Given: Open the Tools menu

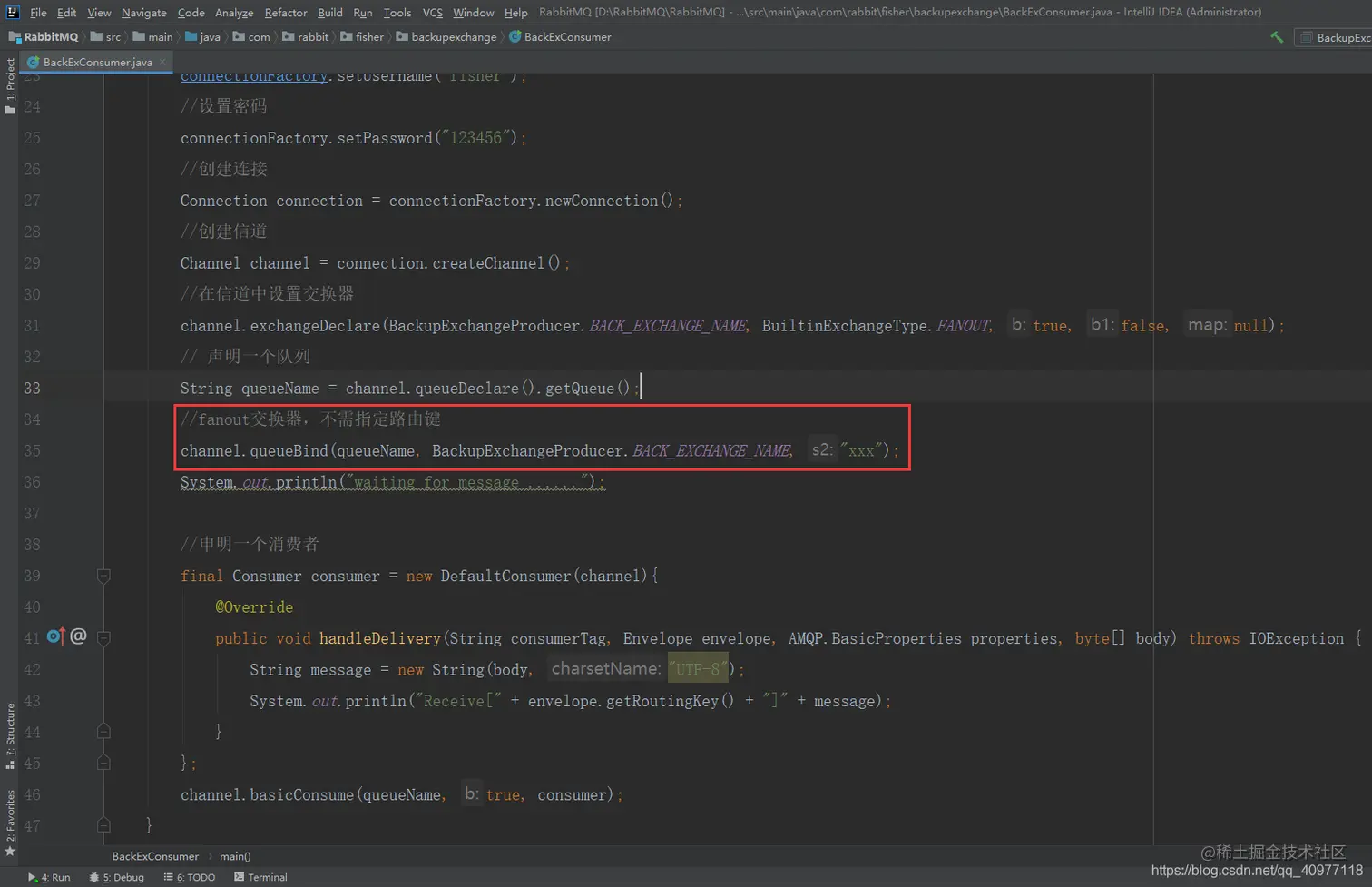Looking at the screenshot, I should [x=397, y=13].
